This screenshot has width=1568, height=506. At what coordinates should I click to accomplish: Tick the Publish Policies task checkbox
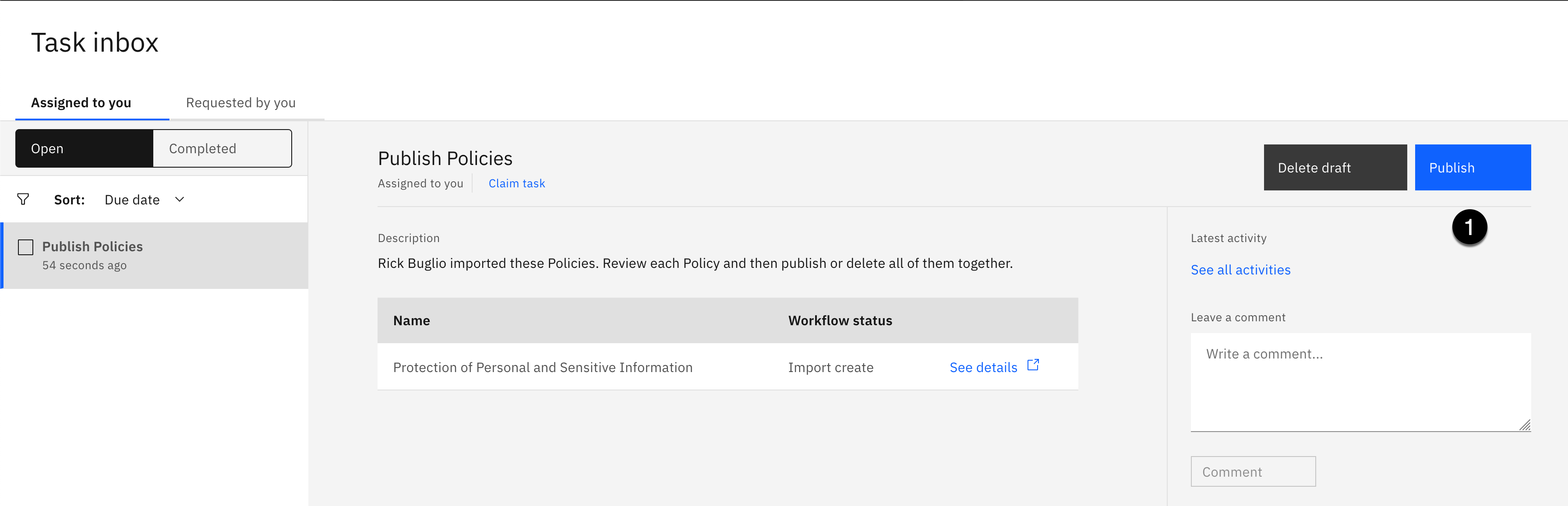coord(25,247)
